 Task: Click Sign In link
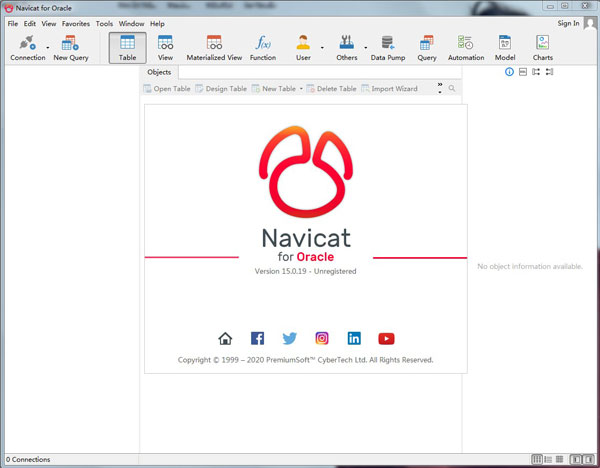tap(568, 23)
